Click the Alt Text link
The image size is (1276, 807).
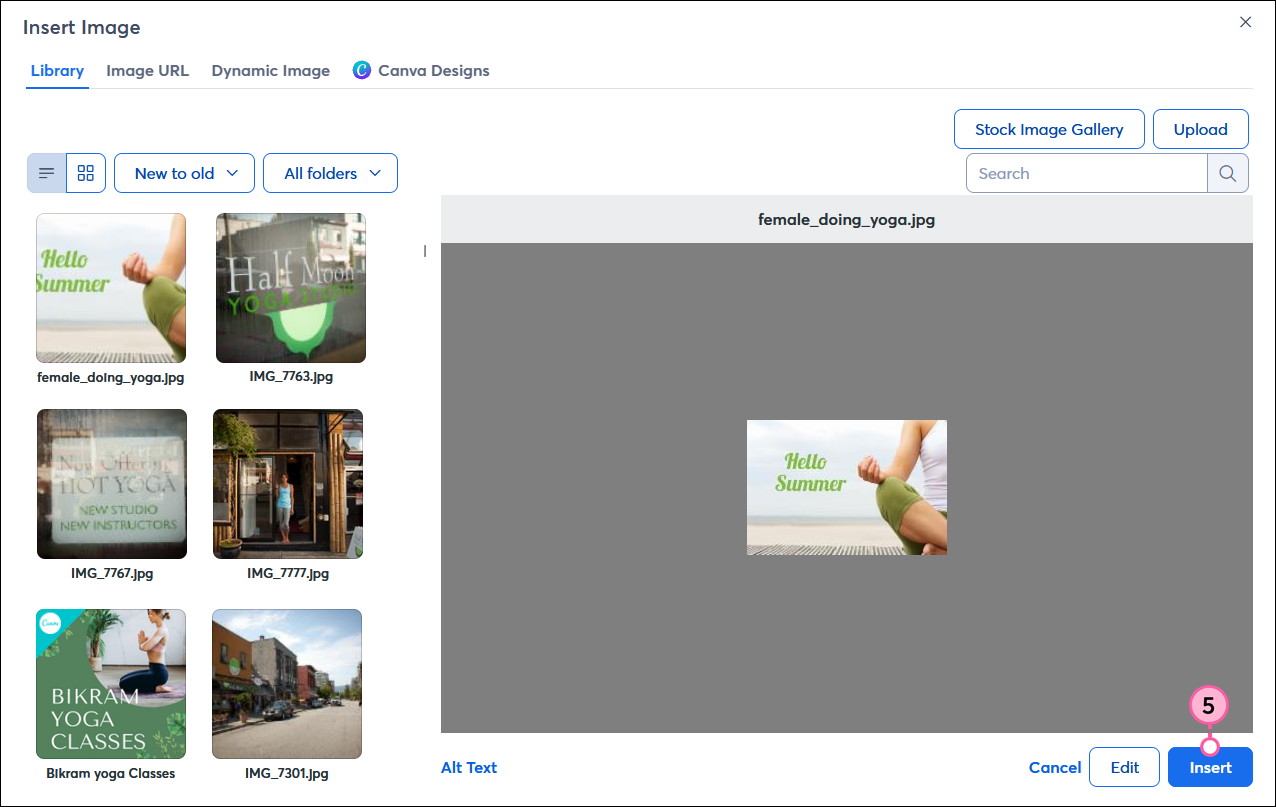[469, 768]
